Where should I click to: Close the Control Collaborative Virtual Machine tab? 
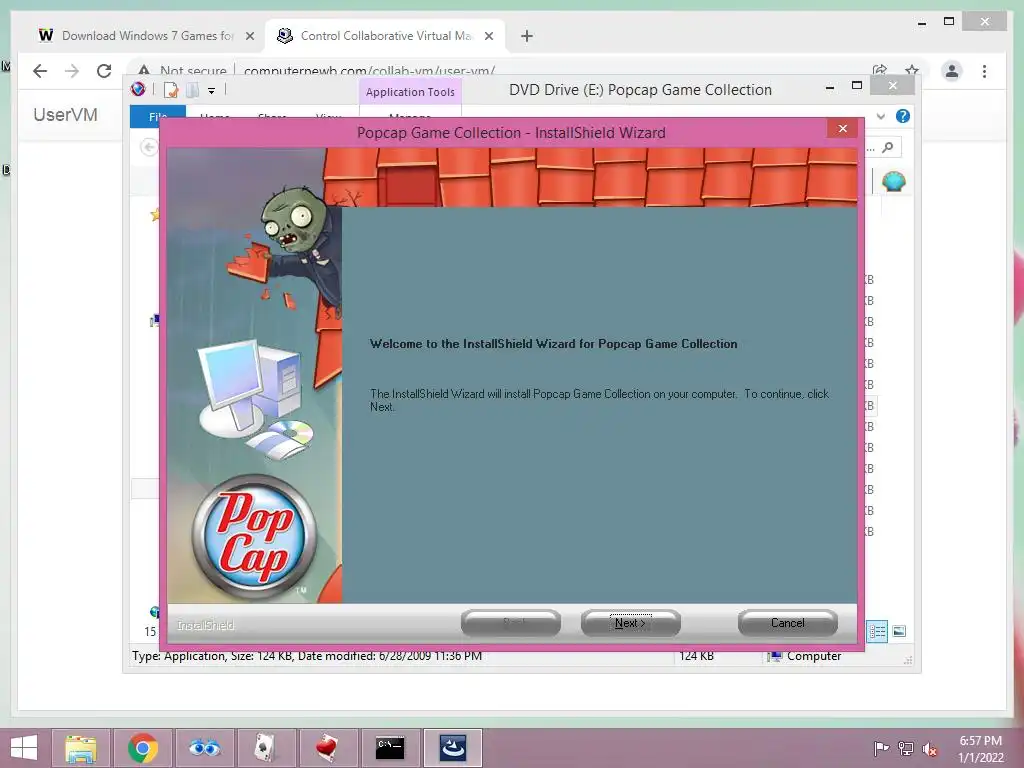point(488,36)
